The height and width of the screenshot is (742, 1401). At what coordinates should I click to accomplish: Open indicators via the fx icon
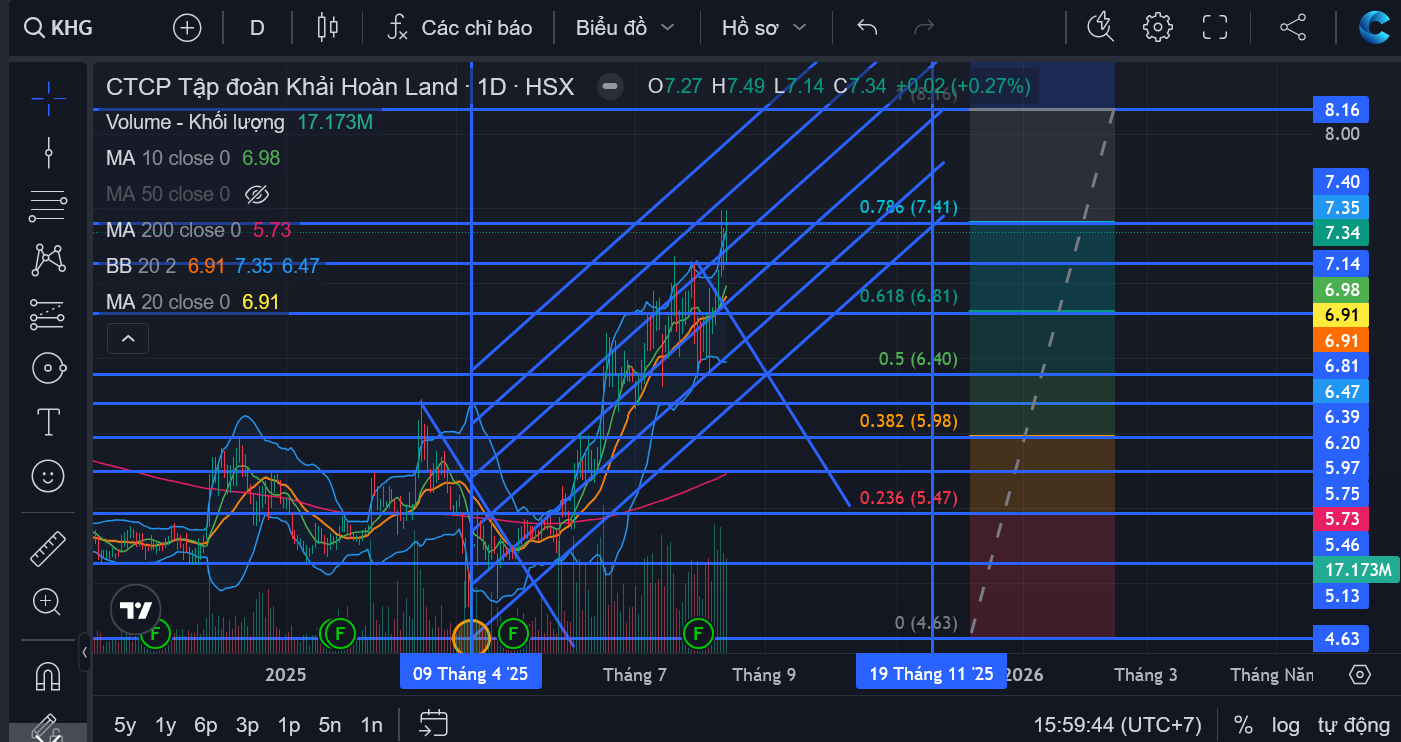tap(397, 27)
